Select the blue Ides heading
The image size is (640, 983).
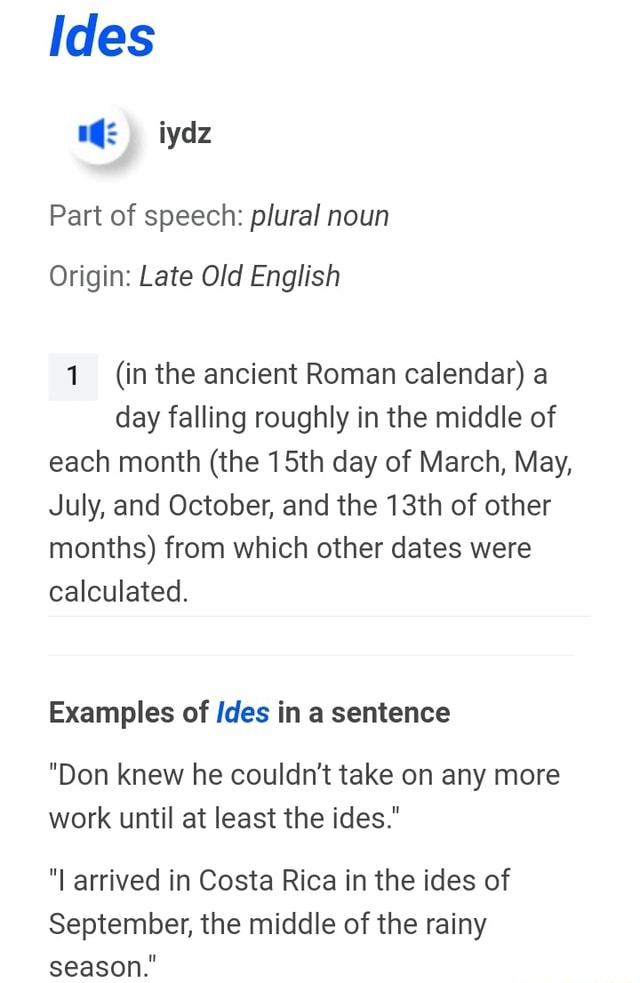100,37
